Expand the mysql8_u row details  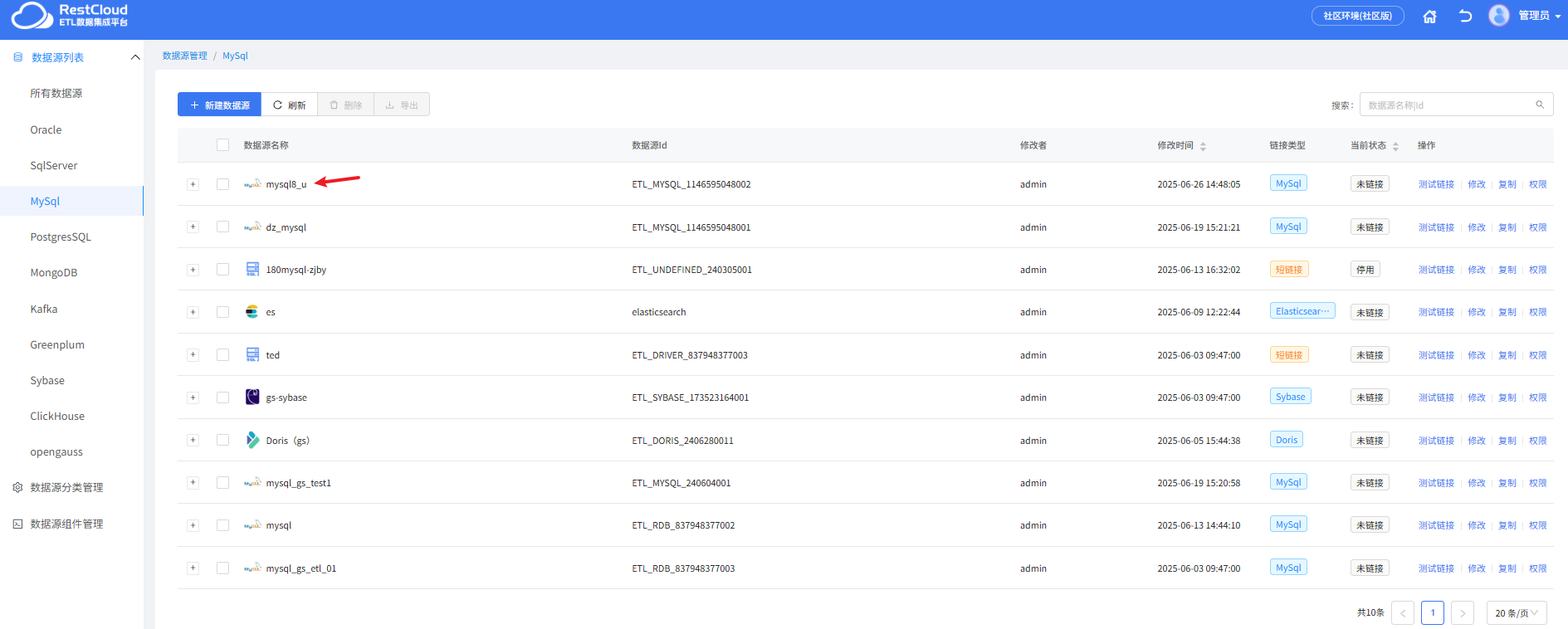coord(193,184)
